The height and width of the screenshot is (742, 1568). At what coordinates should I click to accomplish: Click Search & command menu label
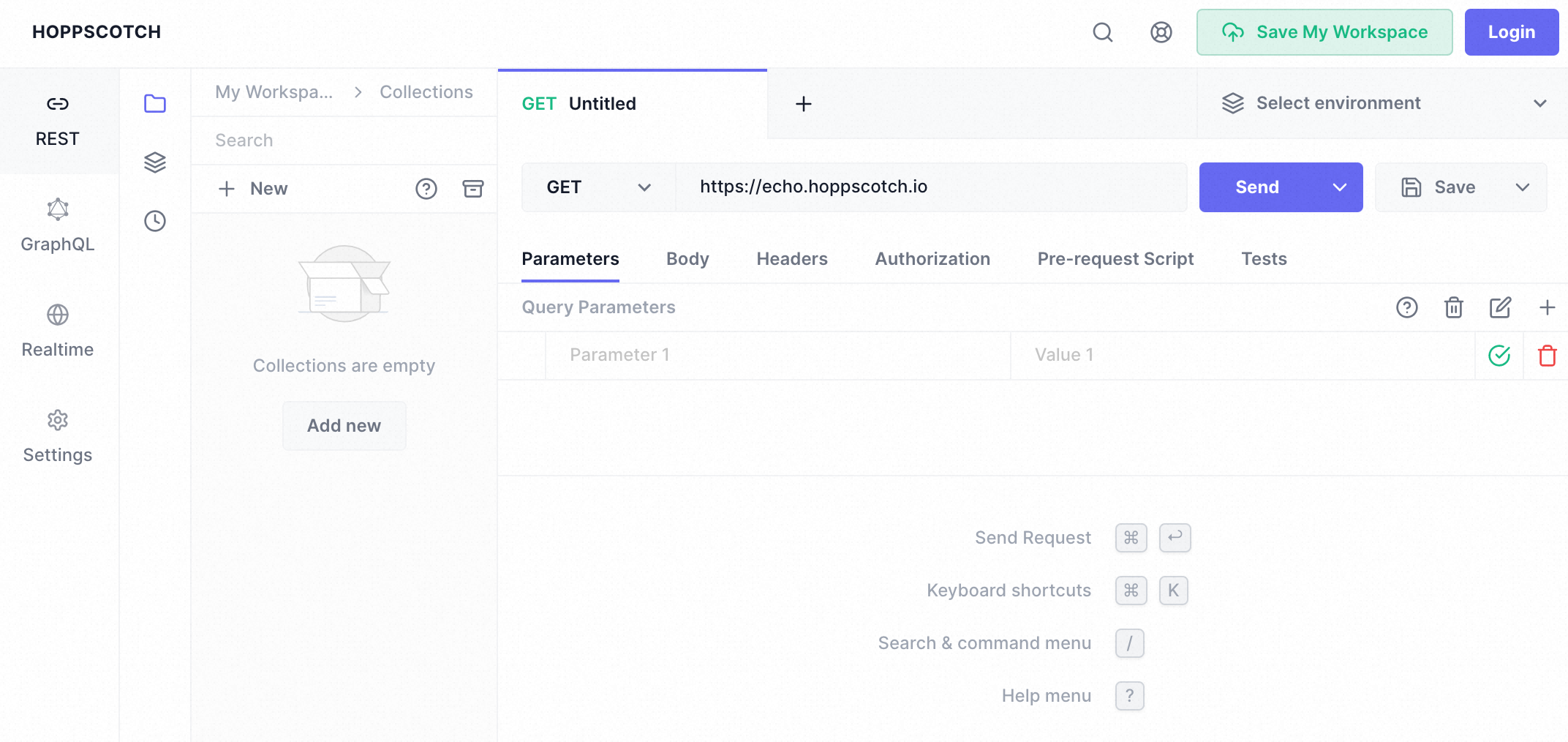coord(984,643)
